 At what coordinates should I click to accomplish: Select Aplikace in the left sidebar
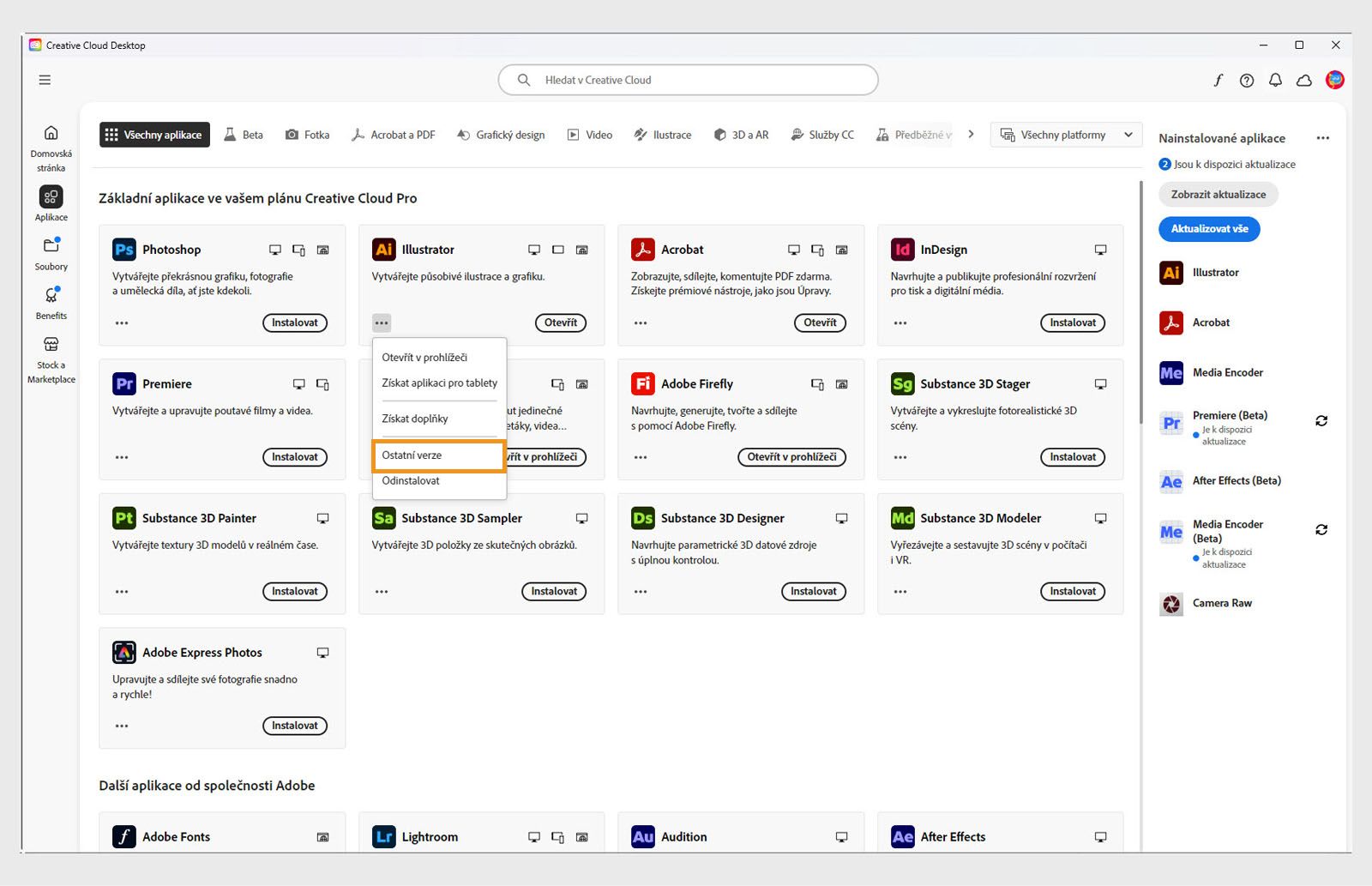(51, 203)
